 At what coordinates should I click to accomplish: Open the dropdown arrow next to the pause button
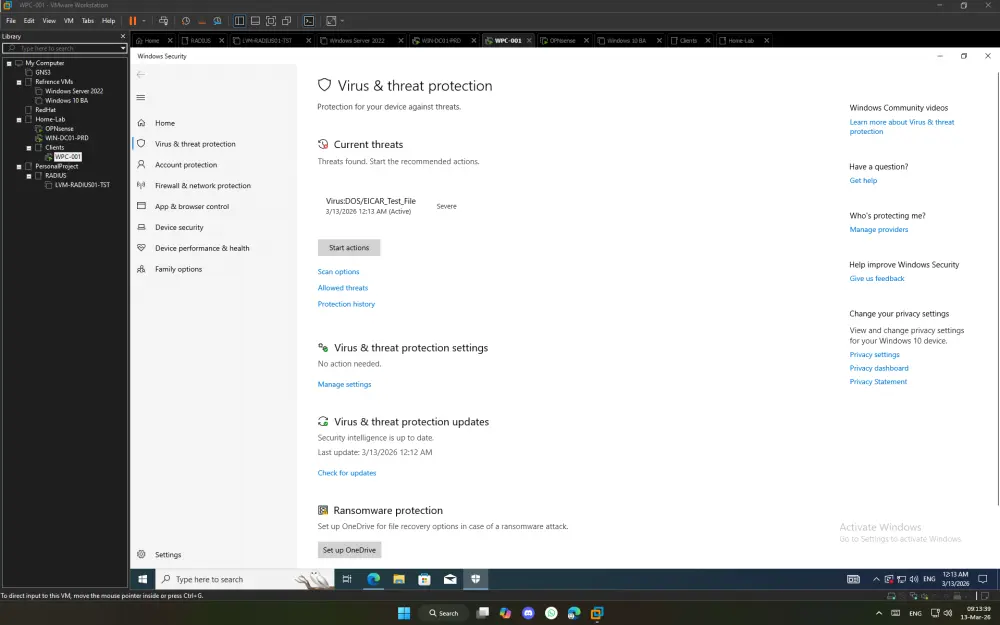pyautogui.click(x=143, y=20)
